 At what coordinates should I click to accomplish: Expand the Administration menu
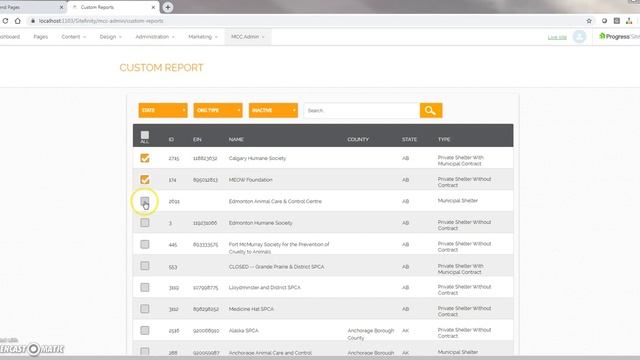tap(155, 37)
